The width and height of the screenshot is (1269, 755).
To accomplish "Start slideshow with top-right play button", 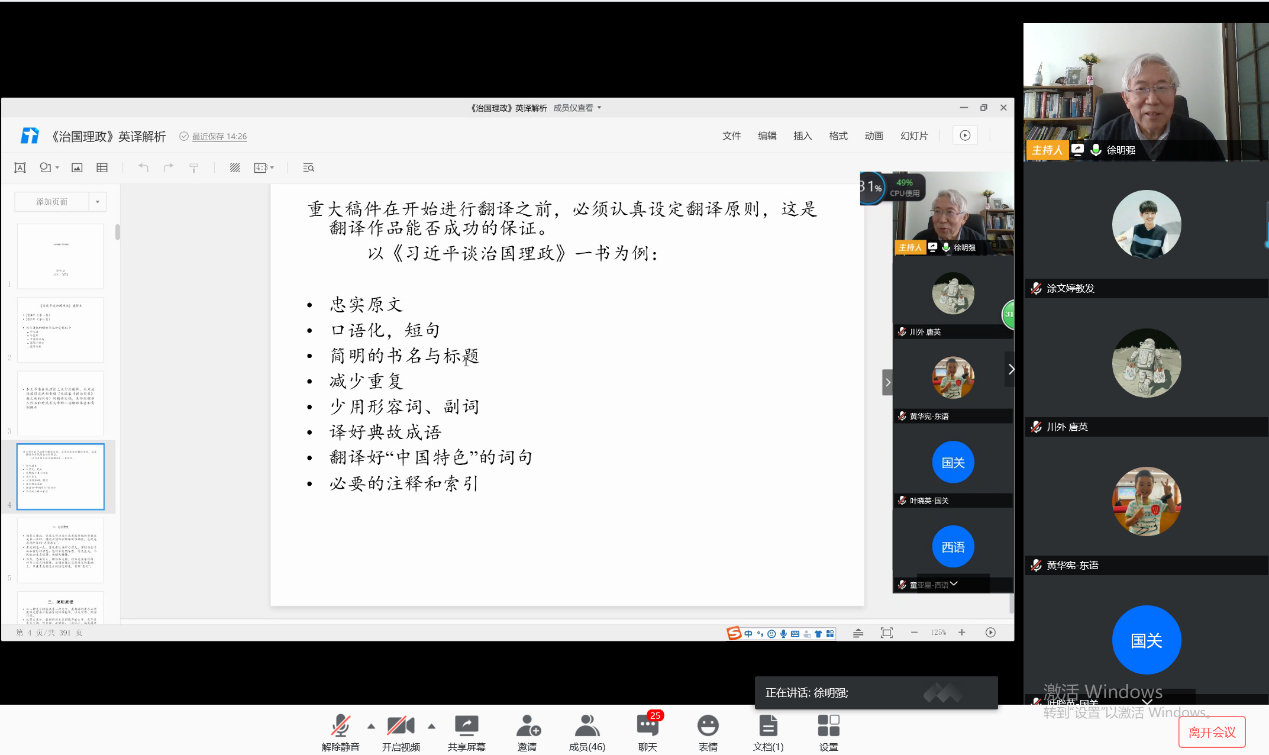I will pyautogui.click(x=964, y=136).
